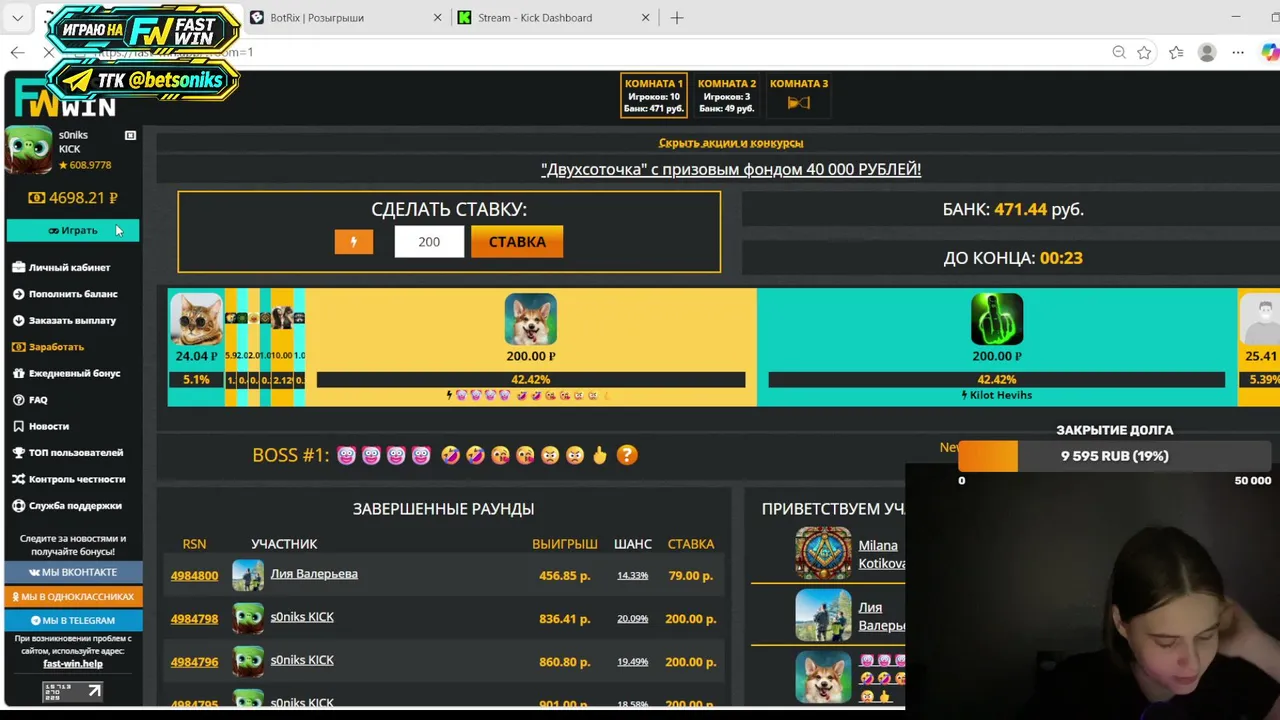Image resolution: width=1280 pixels, height=720 pixels.
Task: Click the 20.09% chance link
Action: coord(632,619)
